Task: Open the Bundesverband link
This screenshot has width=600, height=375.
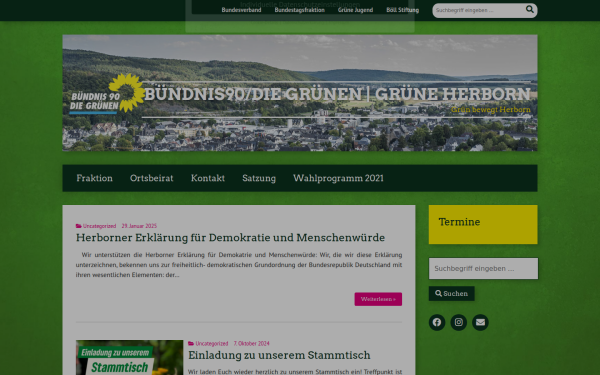Action: (241, 10)
